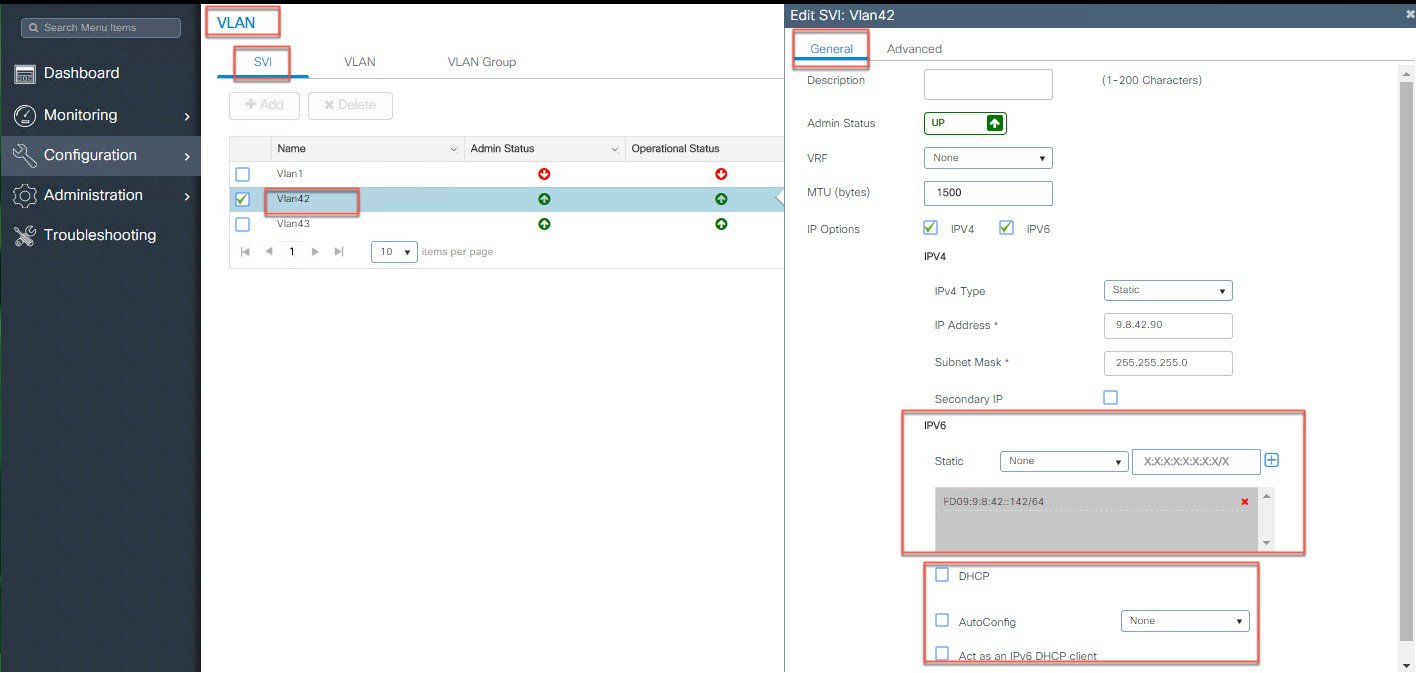This screenshot has height=673, width=1416.
Task: Click the plus icon to add IPv6 address
Action: pos(1272,461)
